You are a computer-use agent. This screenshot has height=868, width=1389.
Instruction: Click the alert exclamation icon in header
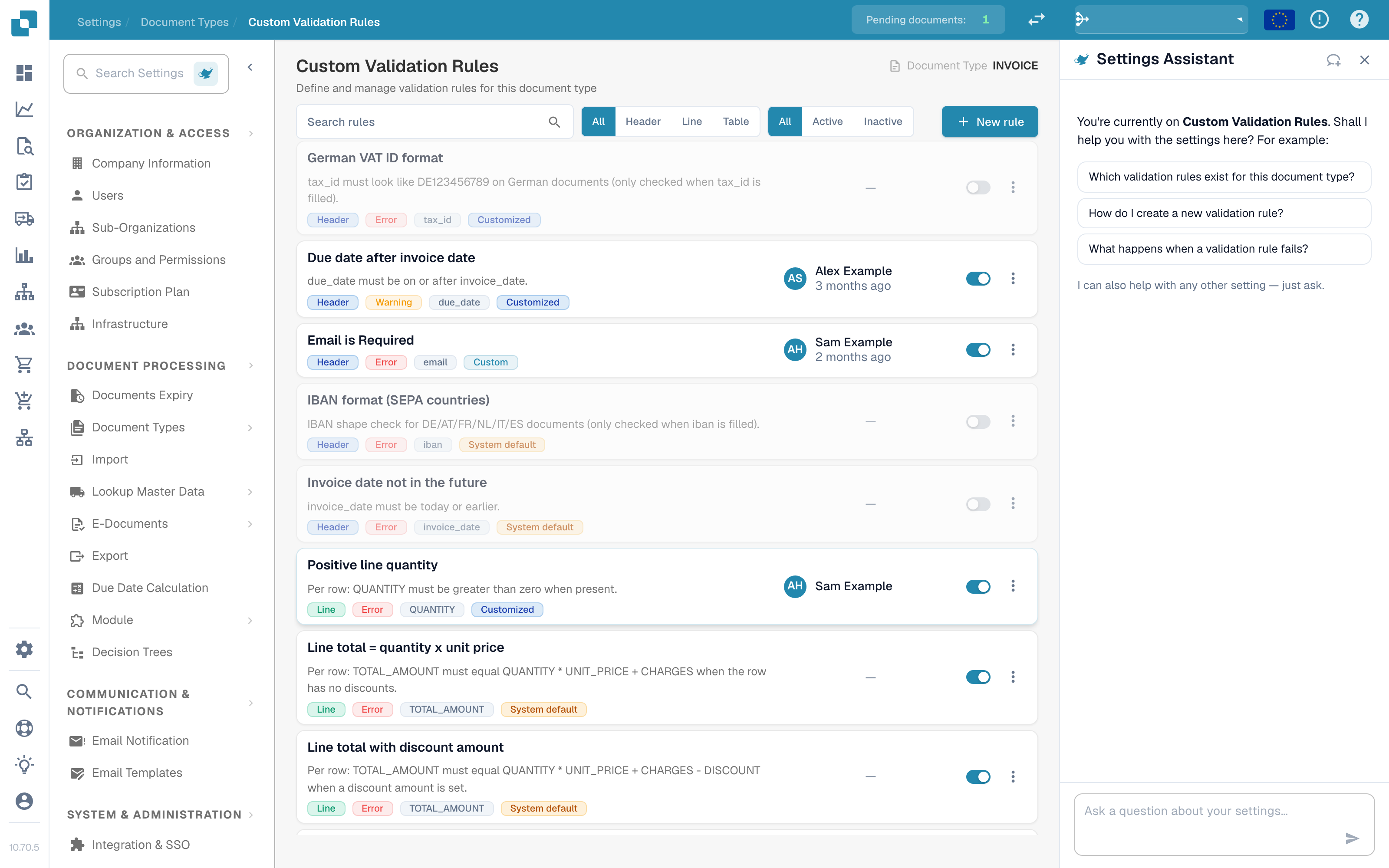pyautogui.click(x=1319, y=20)
